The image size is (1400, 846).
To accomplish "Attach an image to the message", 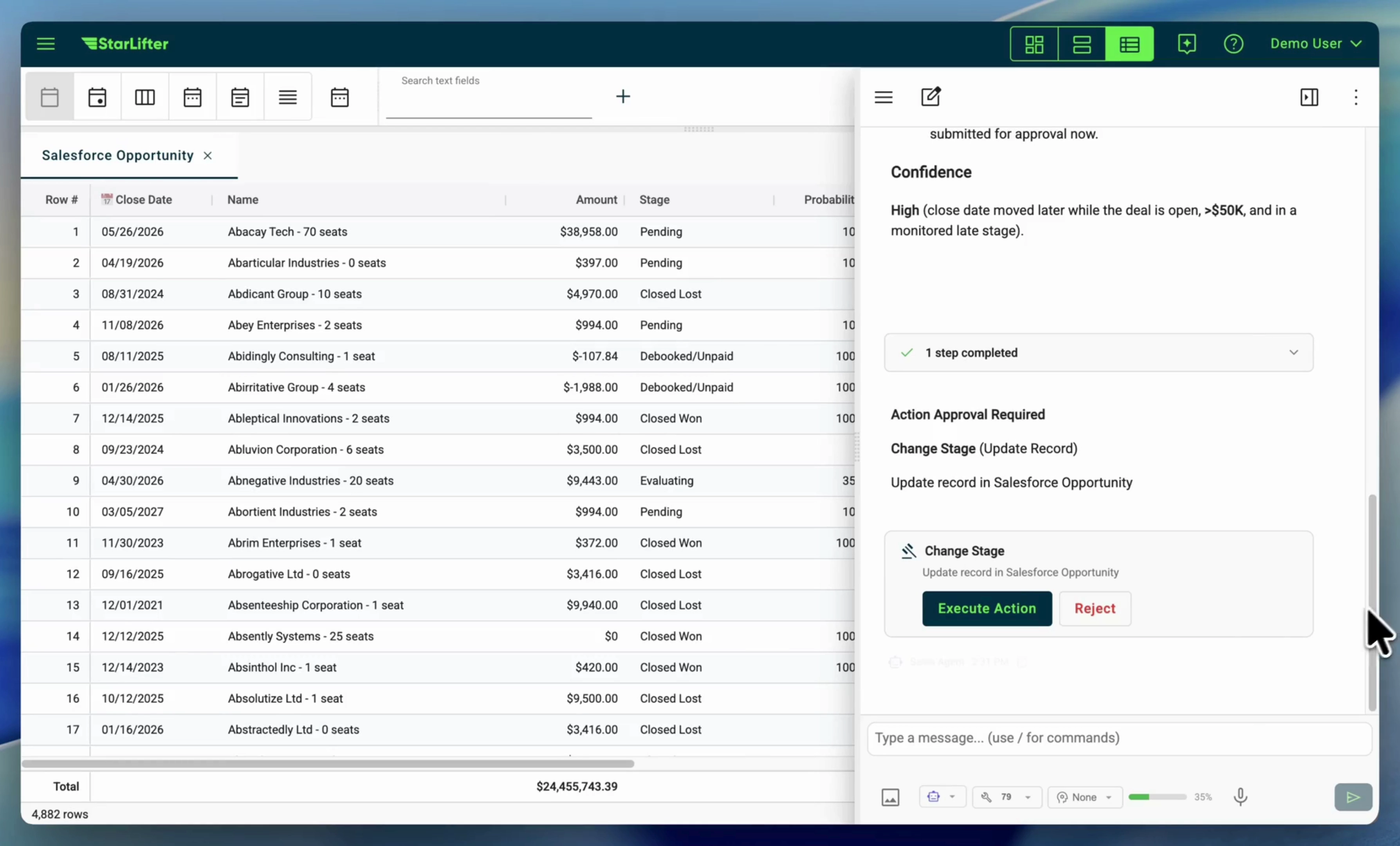I will (x=890, y=797).
